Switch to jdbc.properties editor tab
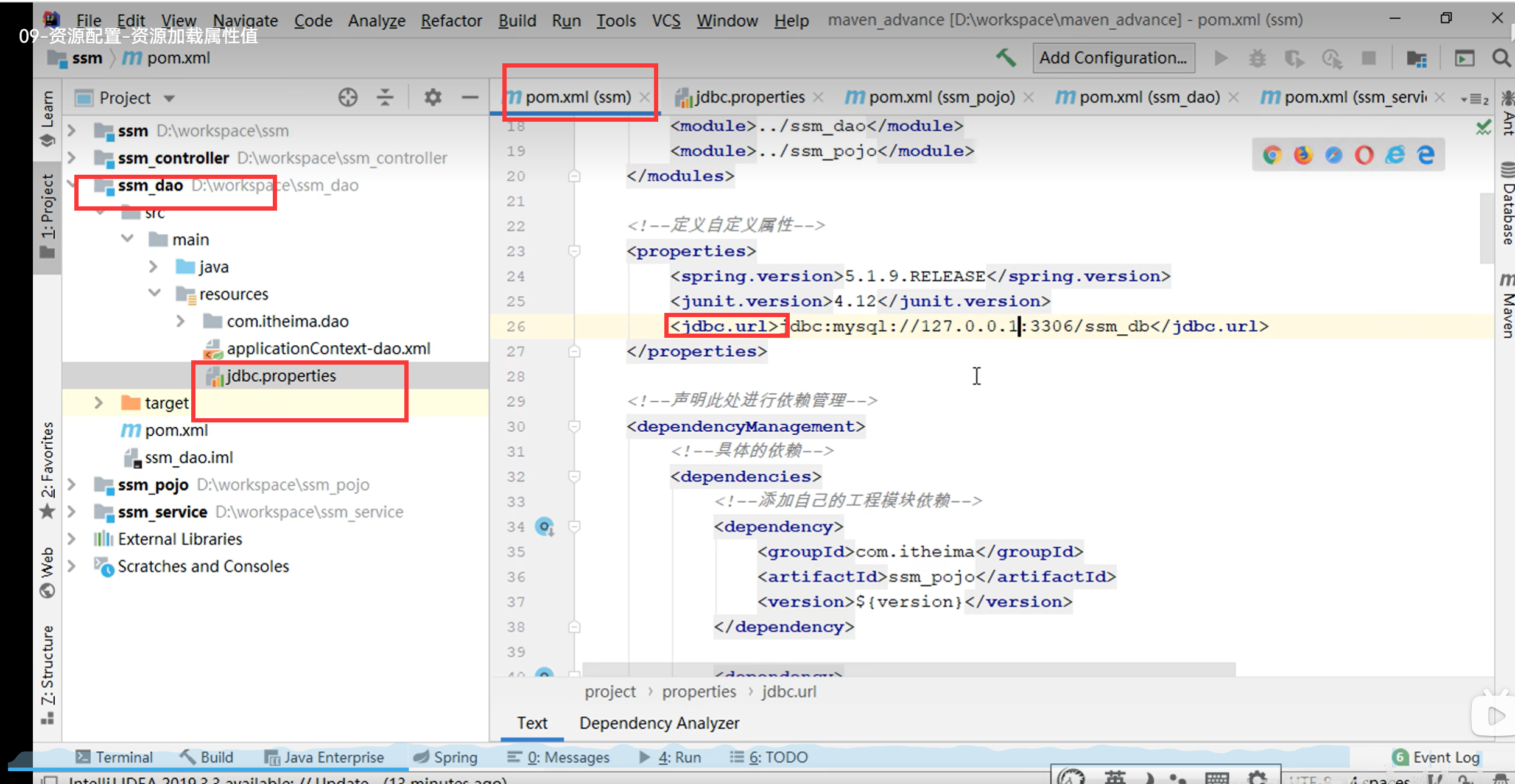This screenshot has height=784, width=1515. pyautogui.click(x=749, y=97)
